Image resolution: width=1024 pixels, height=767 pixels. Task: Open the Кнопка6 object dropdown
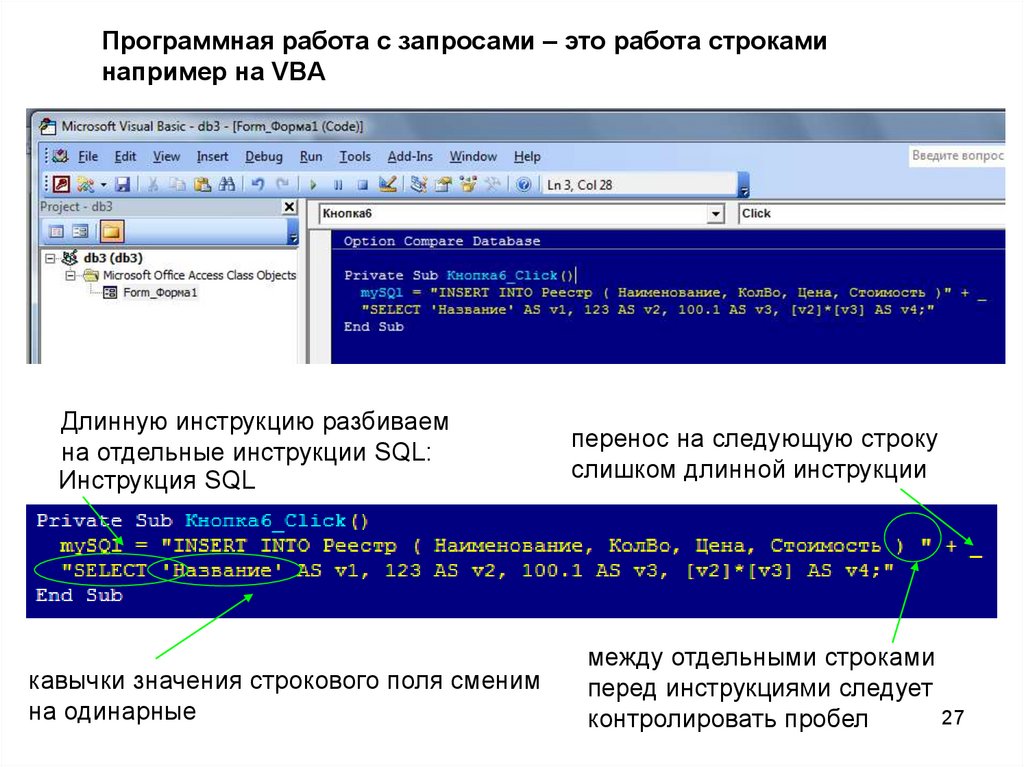(x=715, y=214)
